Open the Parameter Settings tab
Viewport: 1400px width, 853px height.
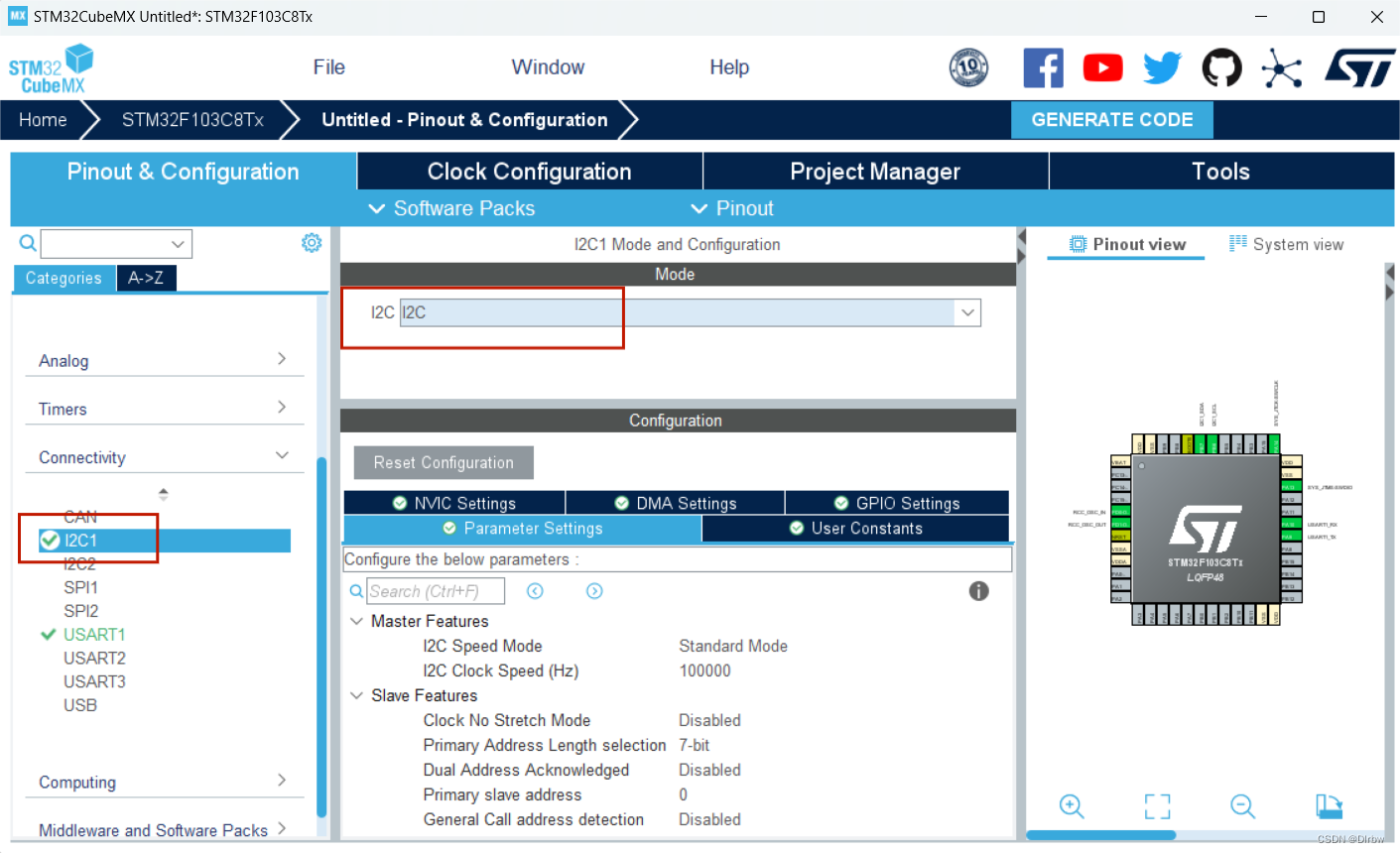(x=523, y=529)
